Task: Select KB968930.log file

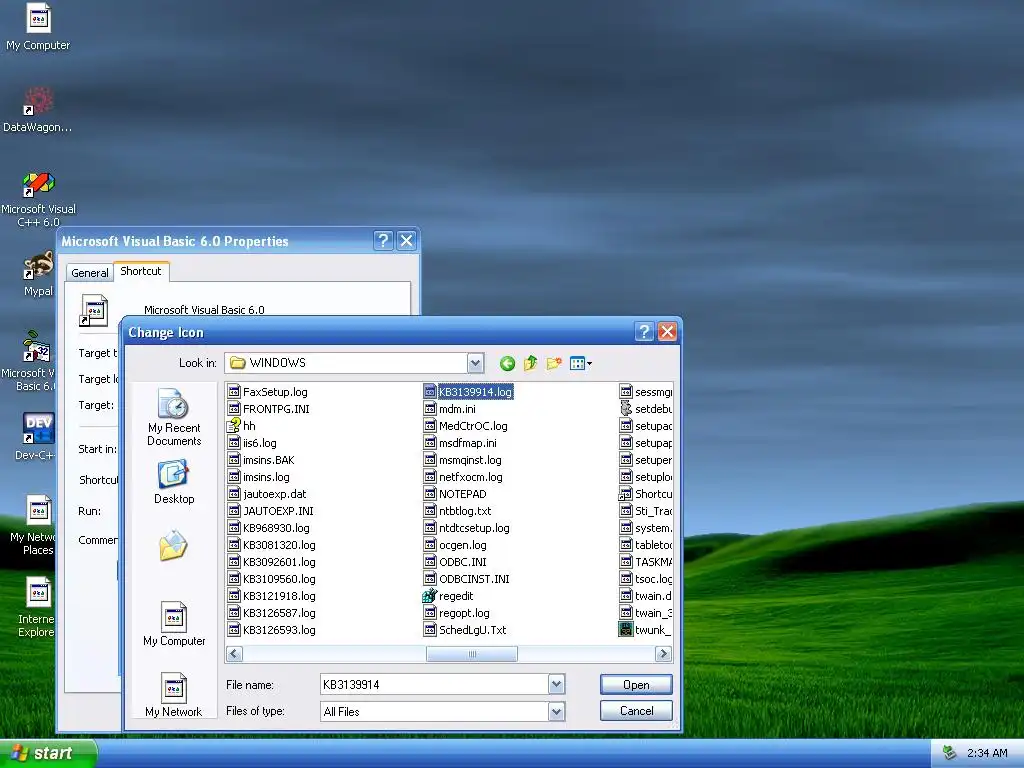Action: (x=268, y=528)
